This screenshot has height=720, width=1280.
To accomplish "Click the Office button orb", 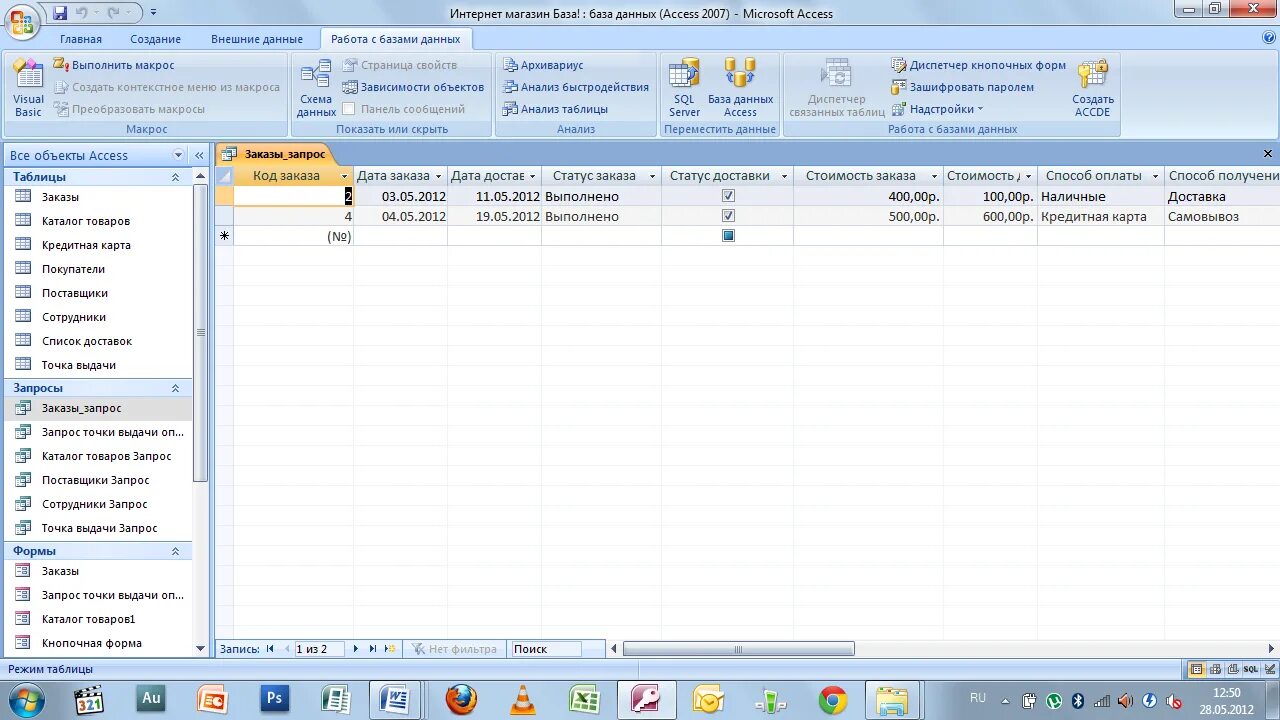I will [x=22, y=20].
